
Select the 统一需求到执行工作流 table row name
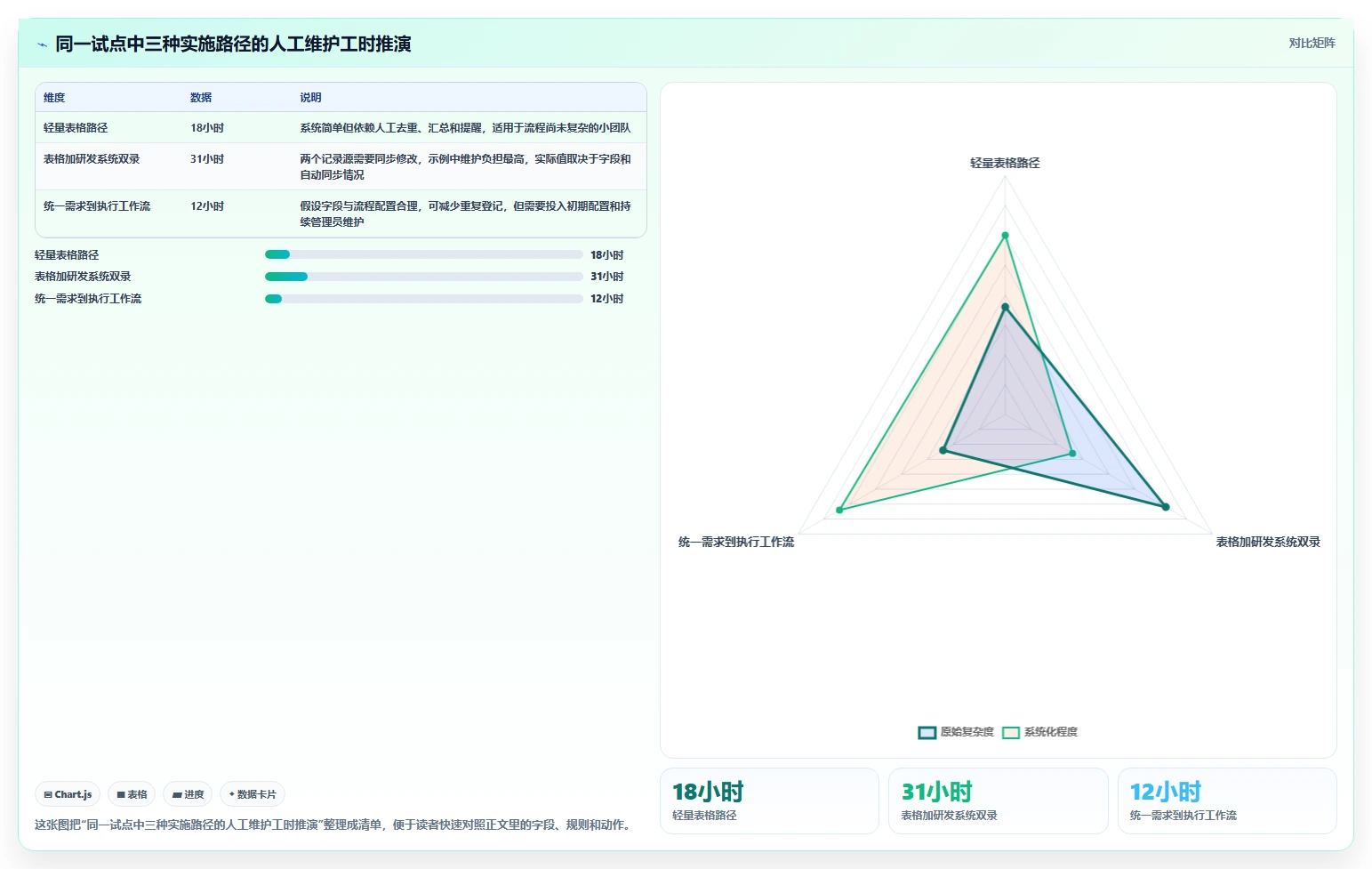pos(97,206)
